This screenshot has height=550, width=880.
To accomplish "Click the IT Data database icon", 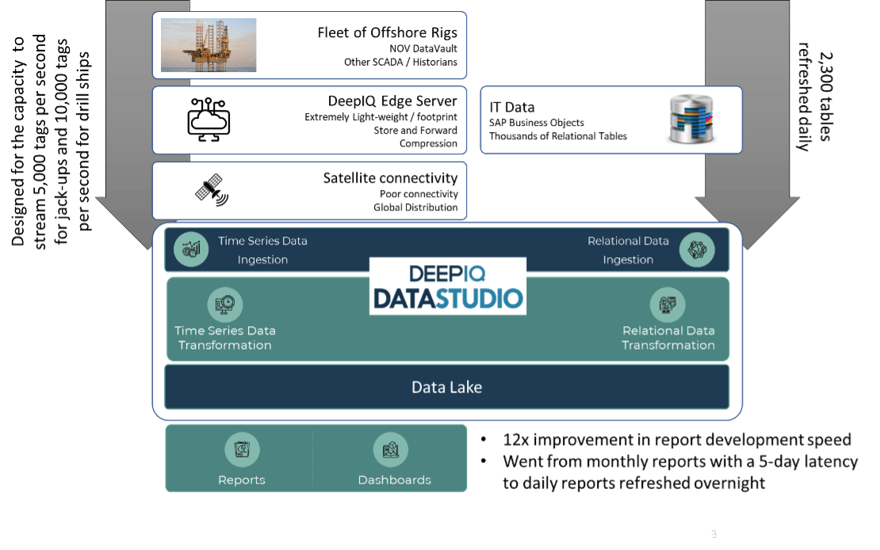I will [x=692, y=119].
